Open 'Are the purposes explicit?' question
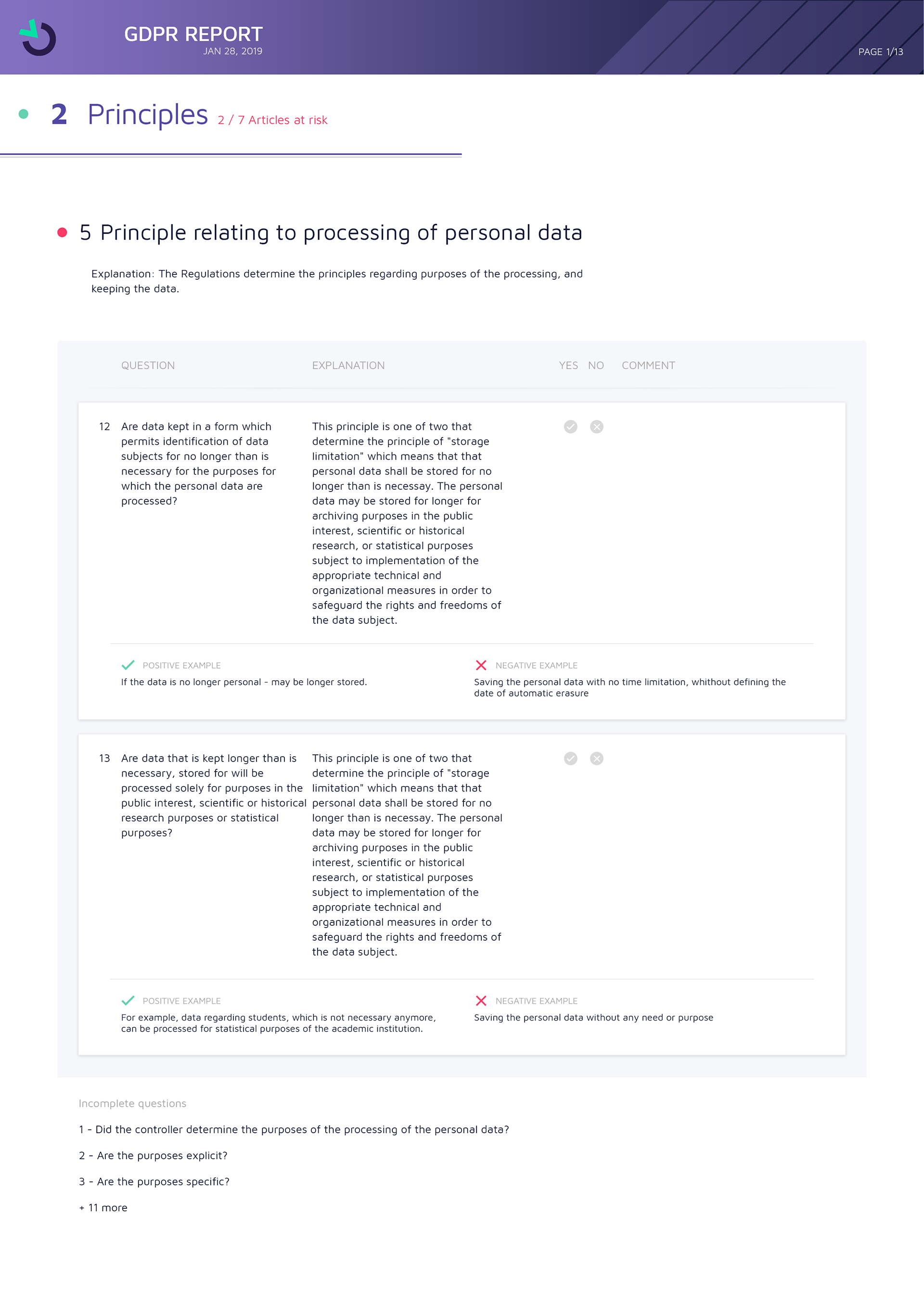The width and height of the screenshot is (924, 1307). (x=153, y=1155)
